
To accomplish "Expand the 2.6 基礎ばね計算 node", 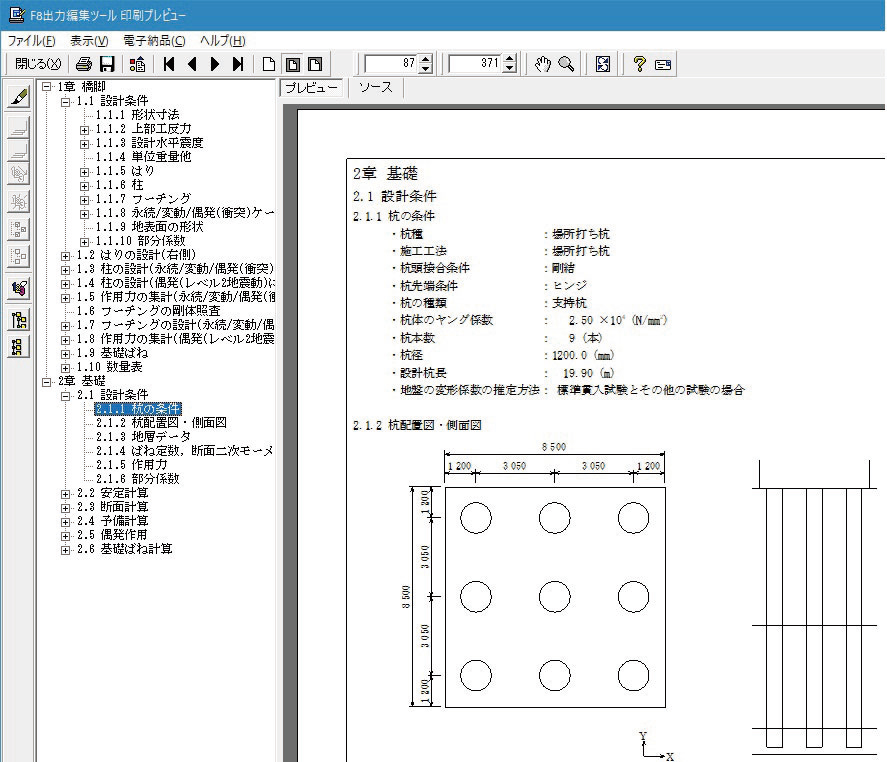I will tap(66, 550).
